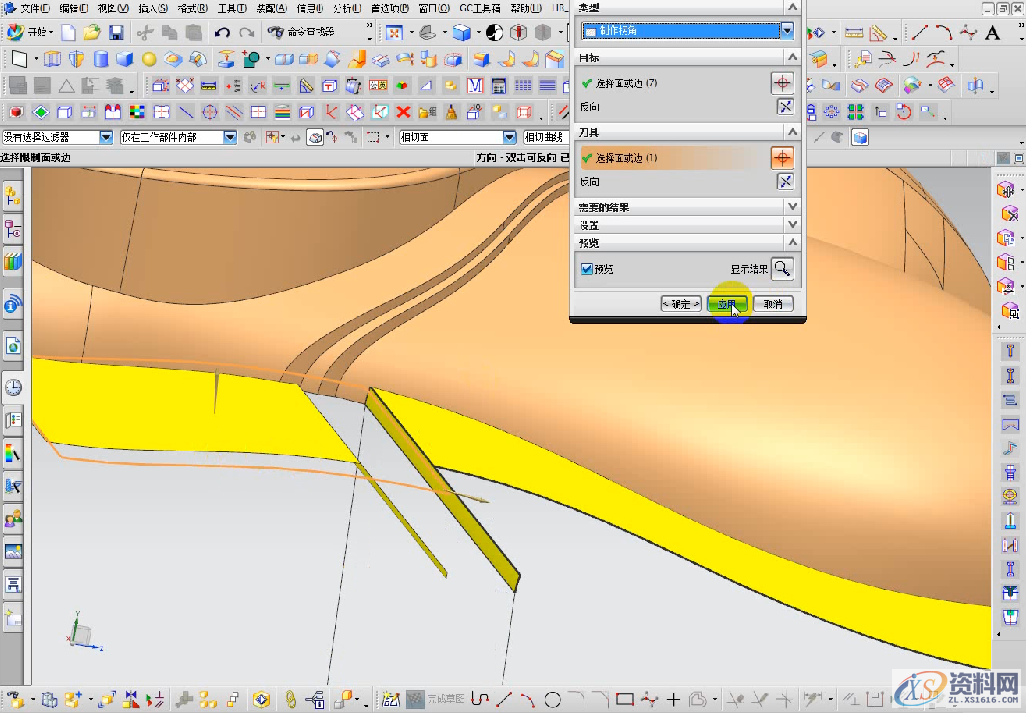Click the text 'A' annotation tool icon
This screenshot has width=1026, height=713.
click(x=993, y=33)
